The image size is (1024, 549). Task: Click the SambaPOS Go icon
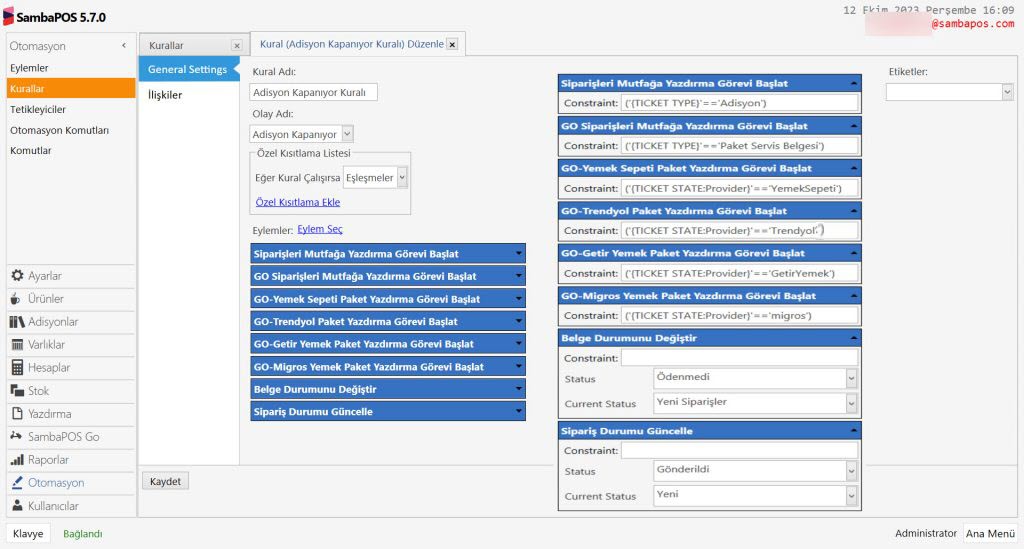[x=16, y=436]
